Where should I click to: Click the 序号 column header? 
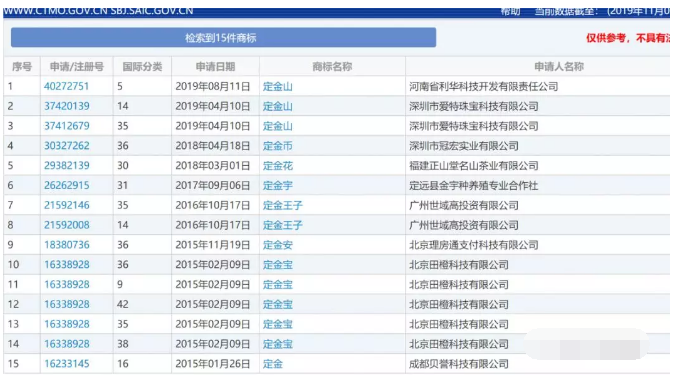point(22,66)
